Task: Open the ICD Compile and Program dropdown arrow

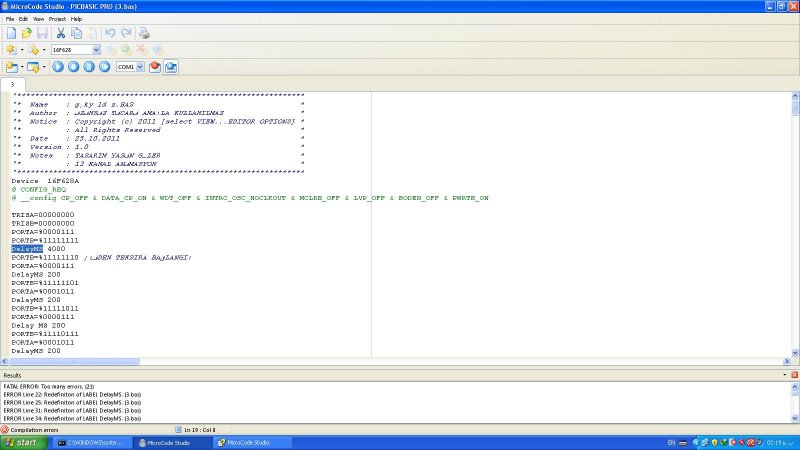Action: pyautogui.click(x=44, y=67)
